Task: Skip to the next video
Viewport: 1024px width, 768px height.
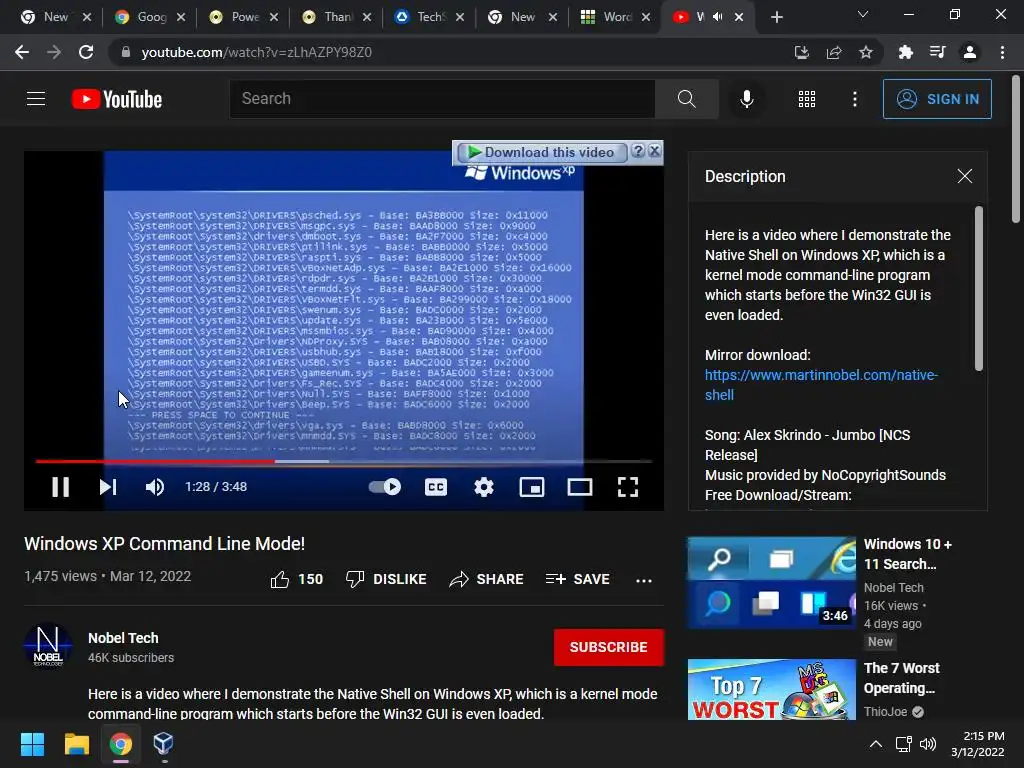Action: click(x=108, y=487)
